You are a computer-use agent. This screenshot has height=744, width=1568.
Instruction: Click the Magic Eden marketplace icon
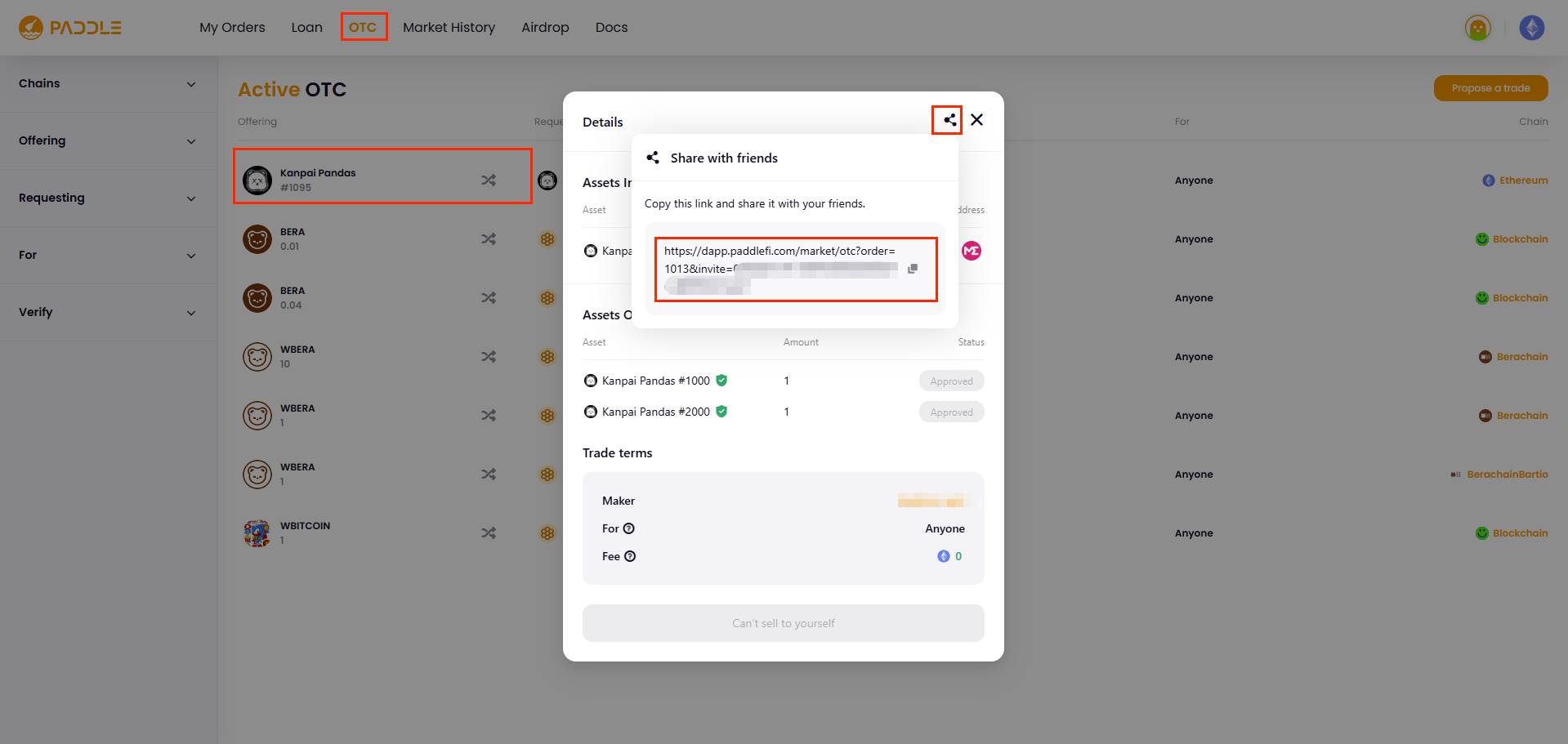coord(971,251)
